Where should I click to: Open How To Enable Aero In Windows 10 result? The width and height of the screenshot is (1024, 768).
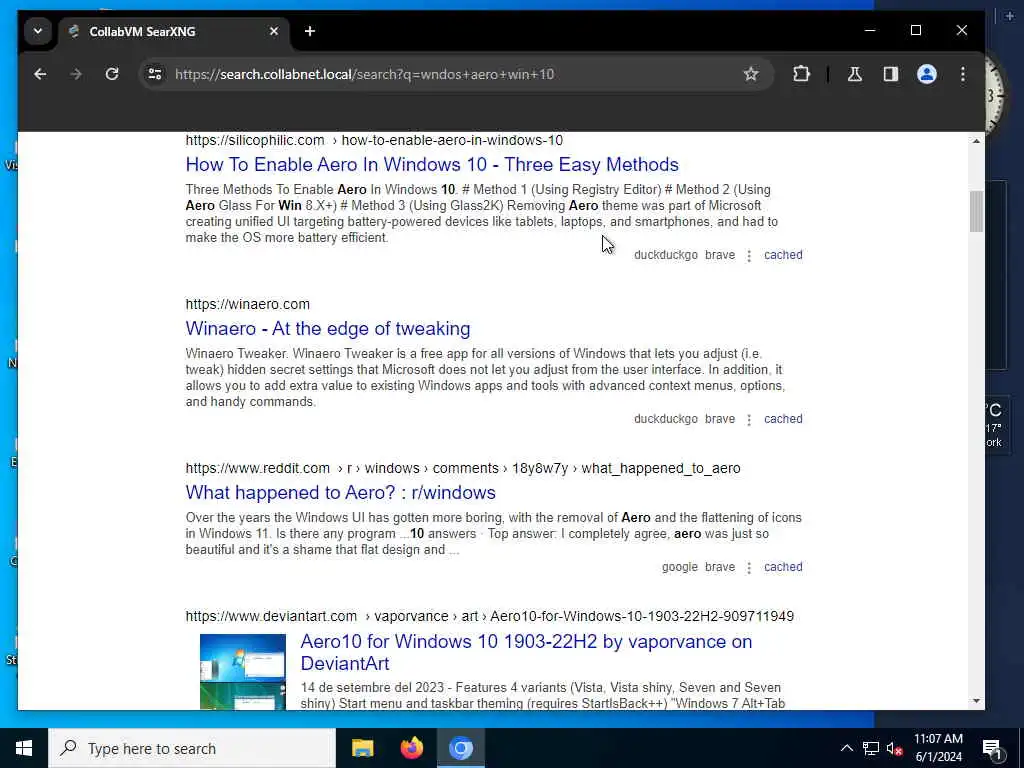[432, 165]
